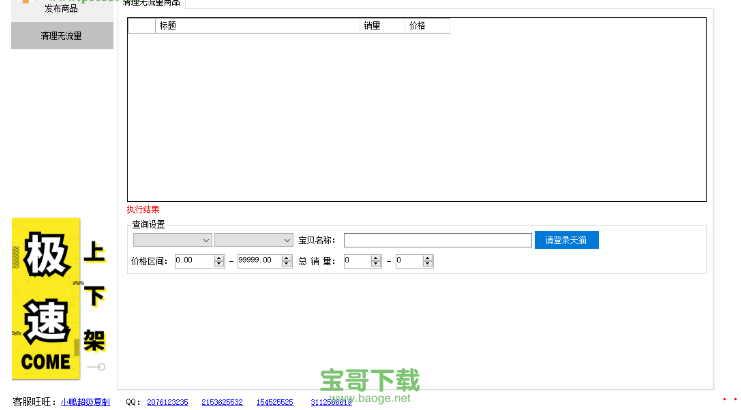Viewport: 741px width, 410px height.
Task: Increase the minimum price spinner
Action: [219, 258]
